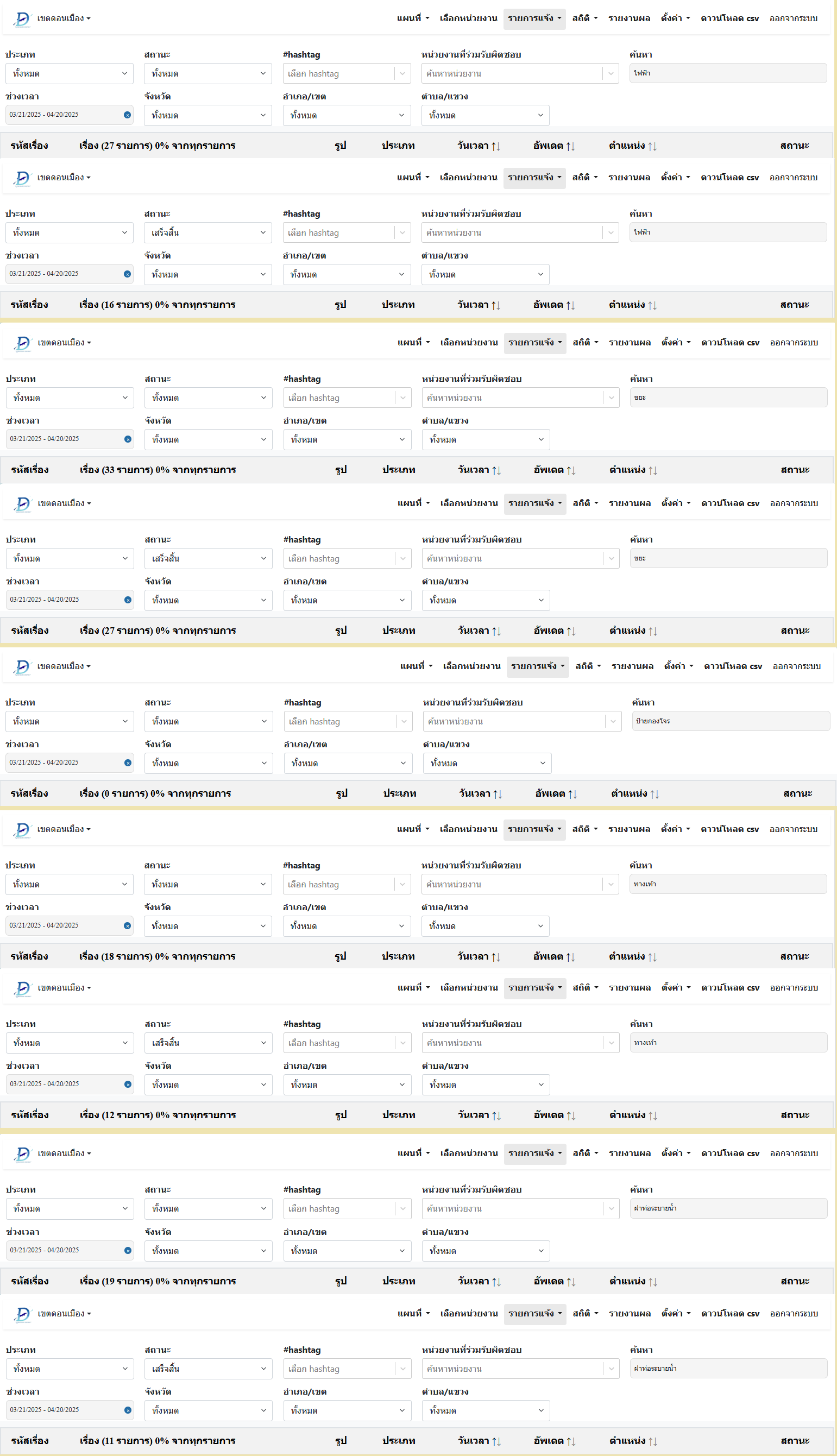
Task: Sort by วันเวลา arrows in the 18 รายการ header
Action: tap(495, 957)
